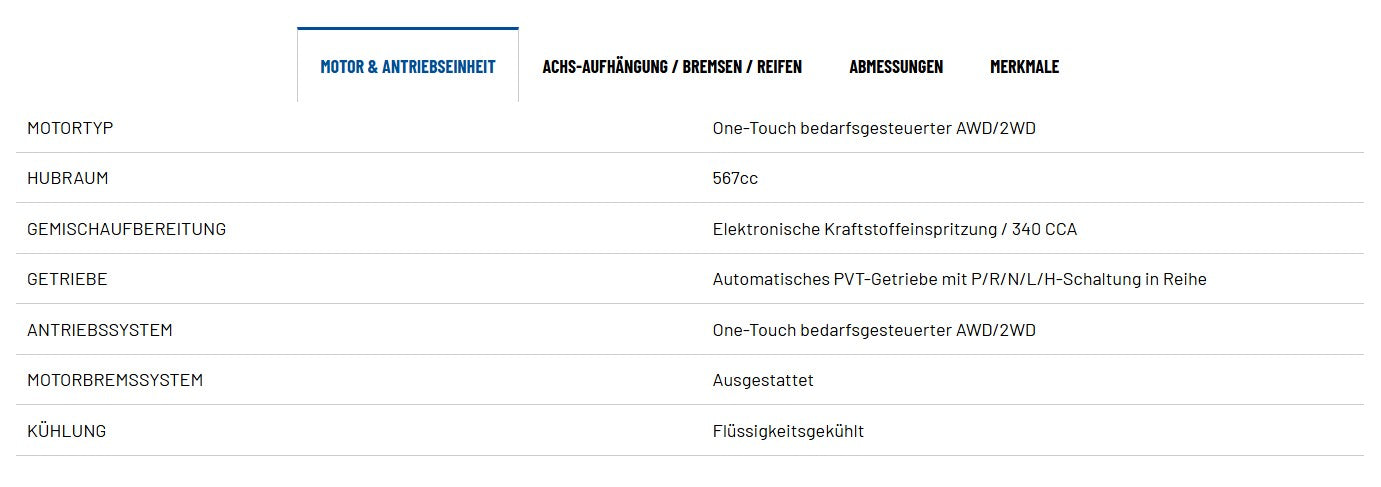Show the Merkmale tab
1381x487 pixels.
[x=1024, y=66]
